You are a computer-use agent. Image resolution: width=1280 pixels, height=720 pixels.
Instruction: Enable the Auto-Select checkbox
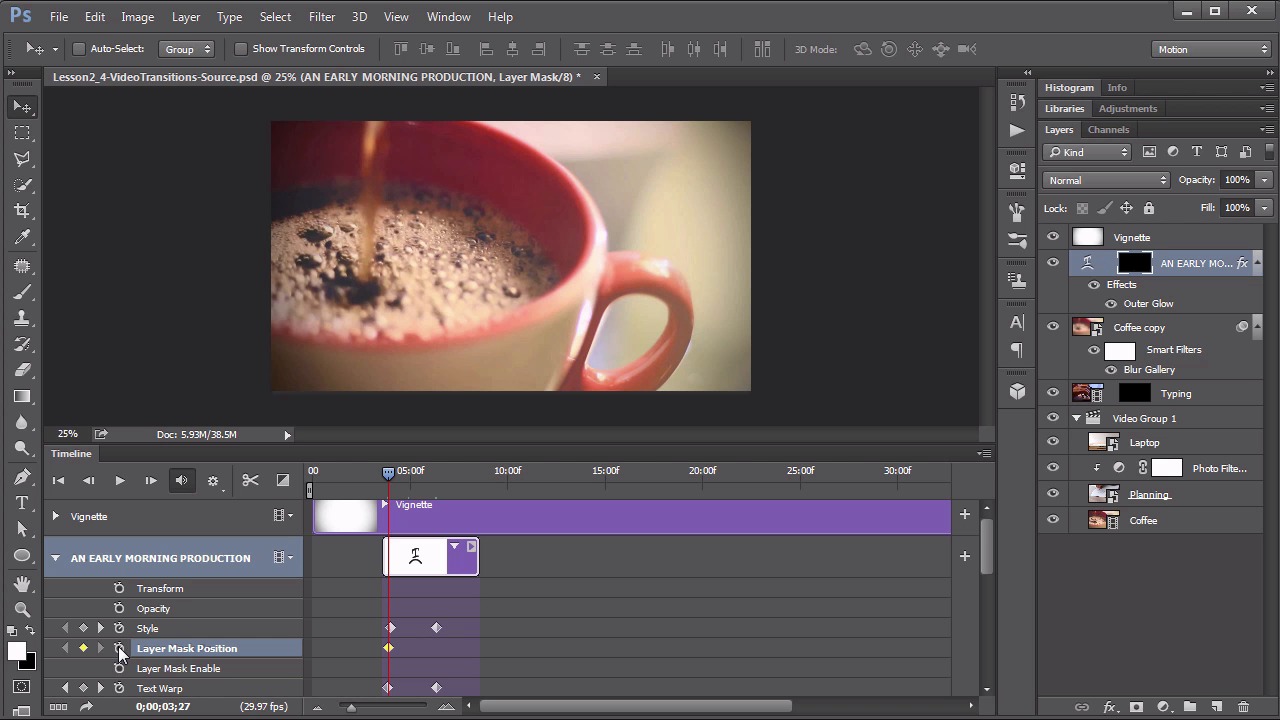(79, 49)
